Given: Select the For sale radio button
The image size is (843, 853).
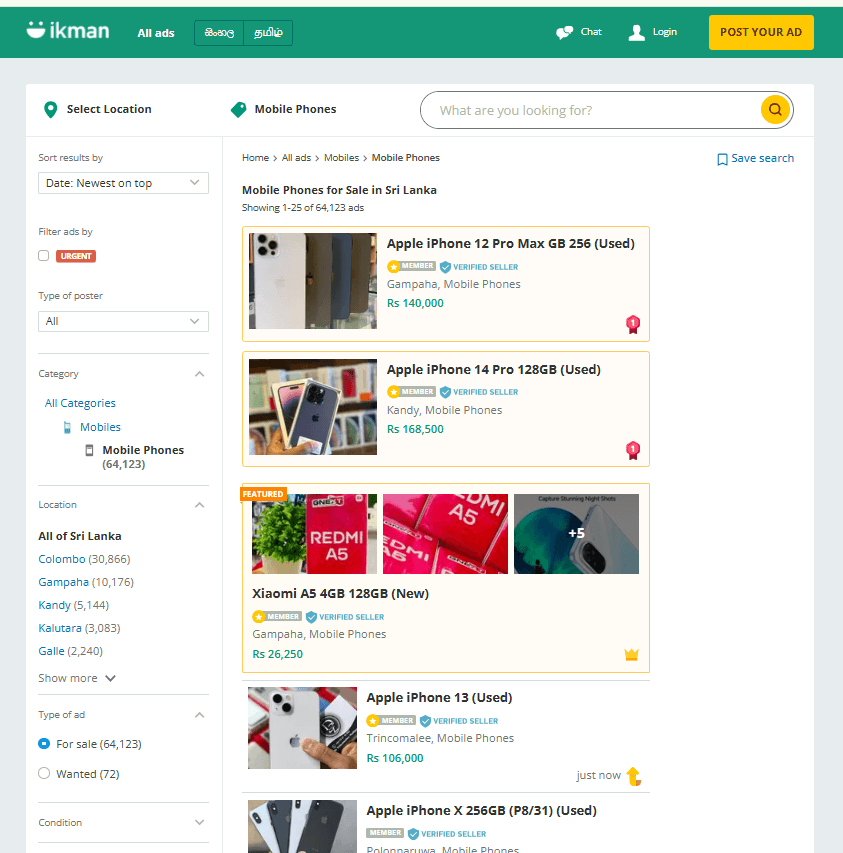Looking at the screenshot, I should pos(44,744).
